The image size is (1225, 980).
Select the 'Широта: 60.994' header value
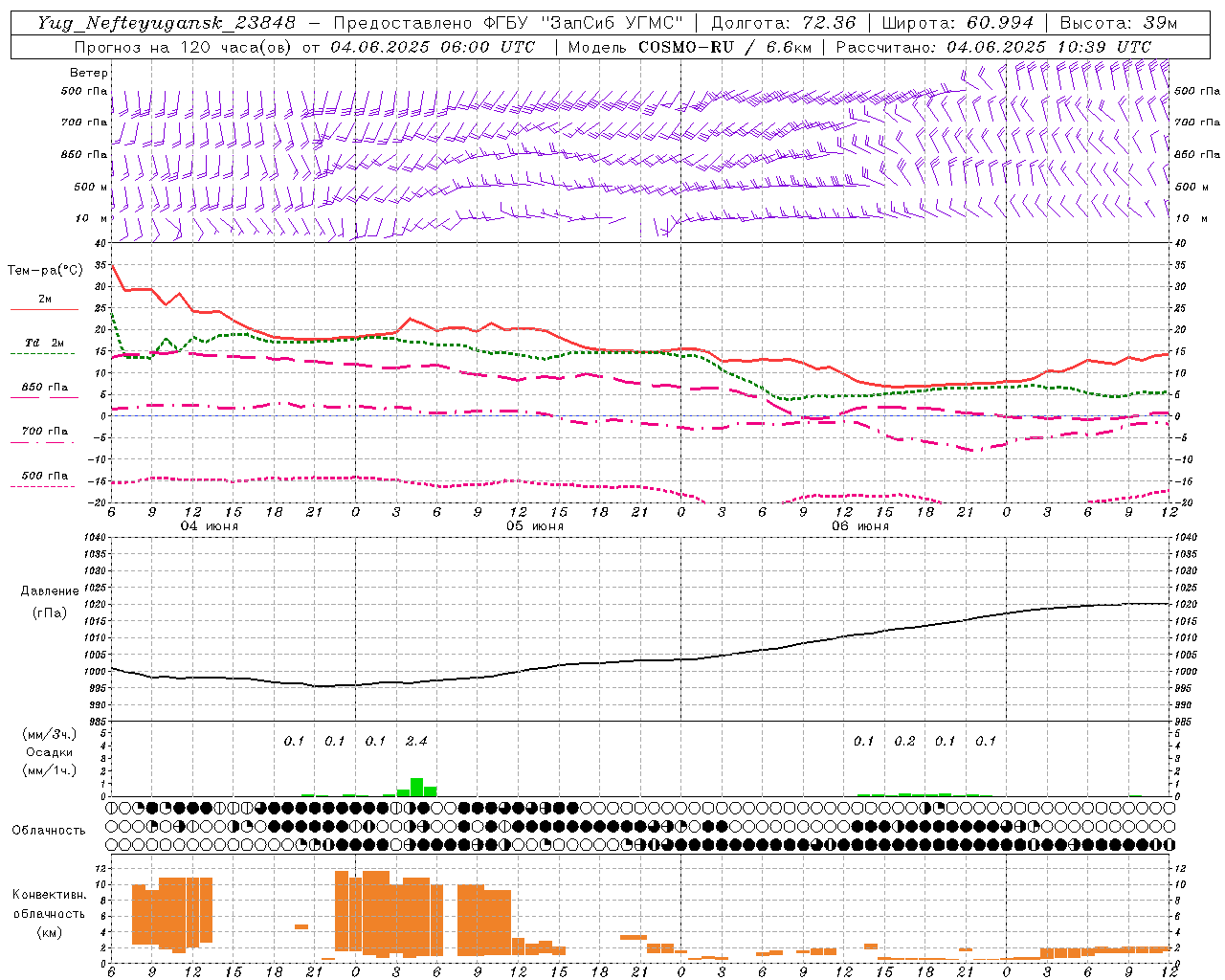tap(958, 23)
